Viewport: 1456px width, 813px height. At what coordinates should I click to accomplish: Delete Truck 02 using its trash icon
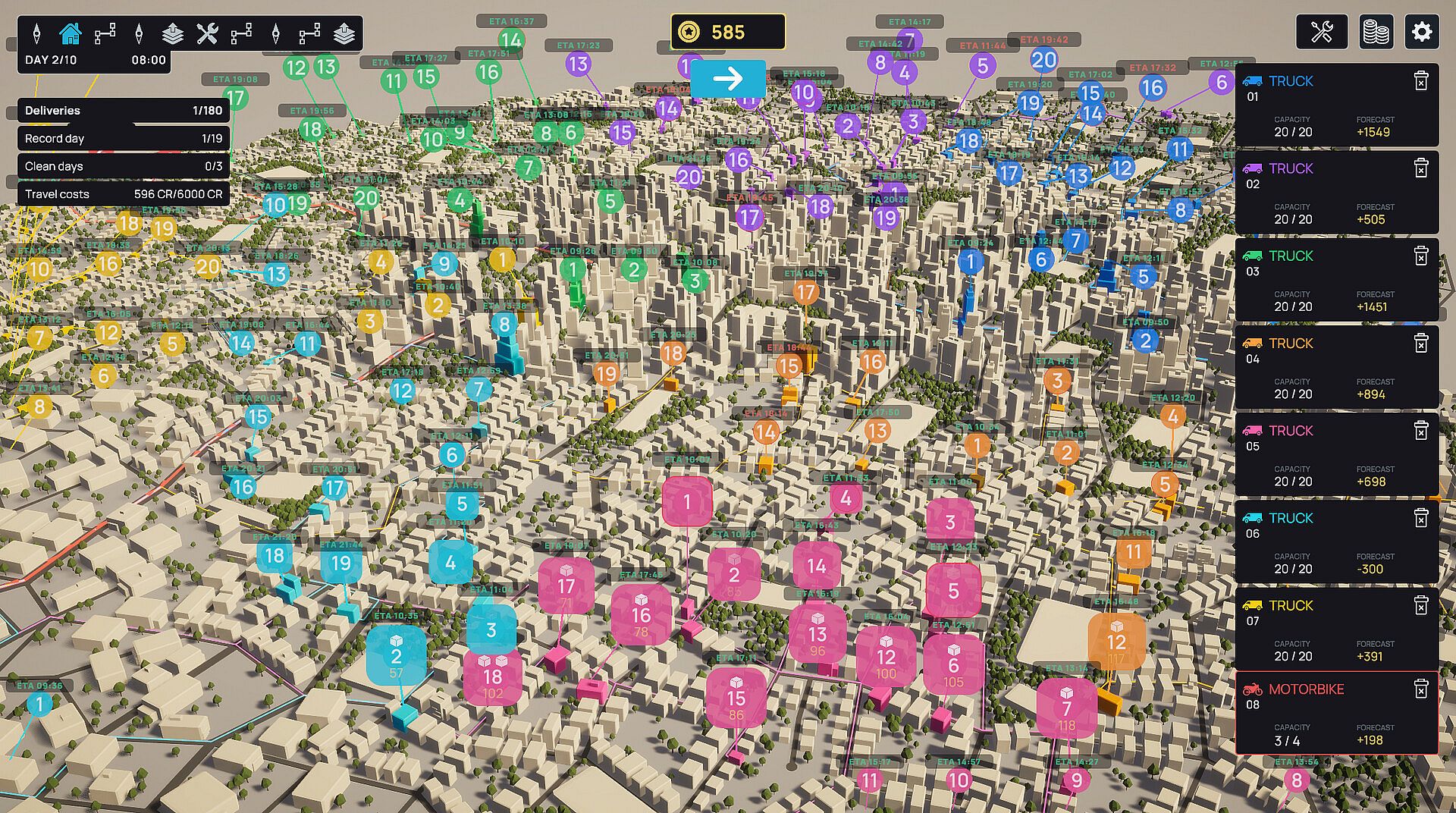(1421, 168)
